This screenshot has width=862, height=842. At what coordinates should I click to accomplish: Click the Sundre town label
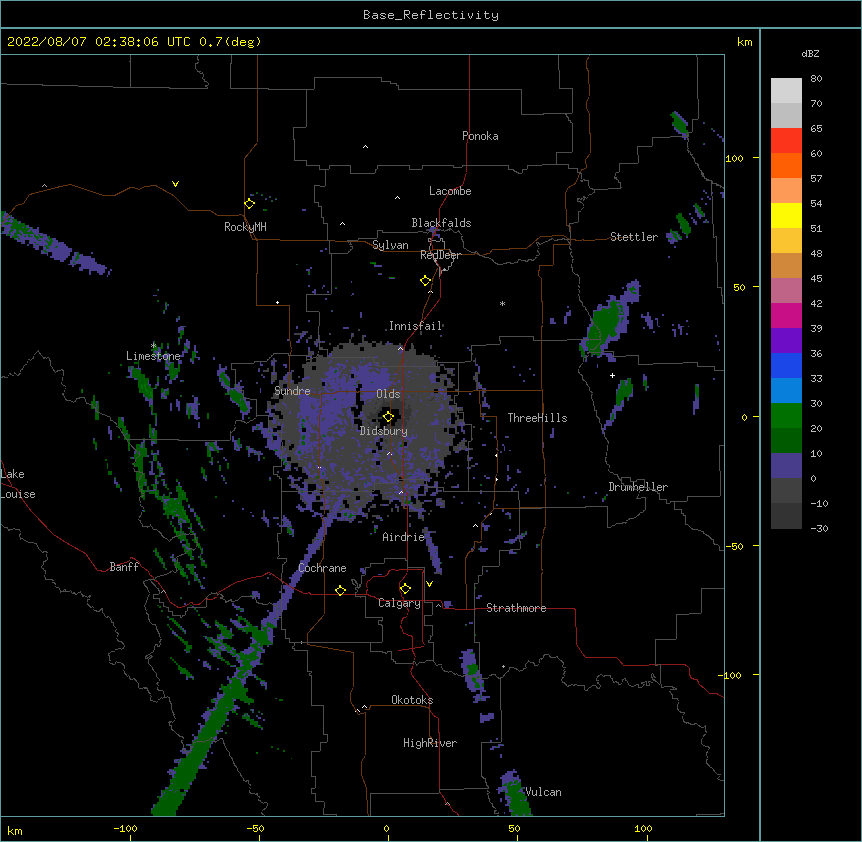292,391
